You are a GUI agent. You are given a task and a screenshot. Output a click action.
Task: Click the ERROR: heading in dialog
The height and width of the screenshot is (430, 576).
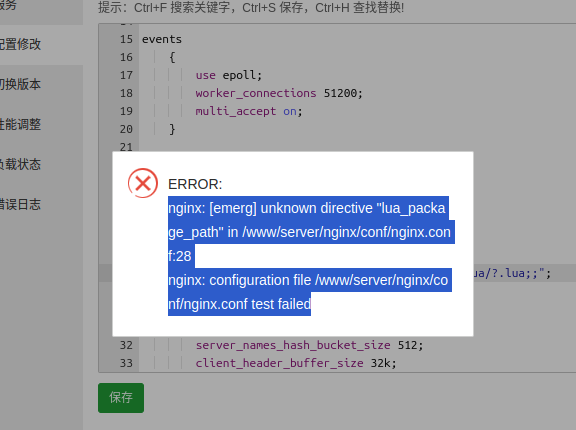pyautogui.click(x=195, y=184)
